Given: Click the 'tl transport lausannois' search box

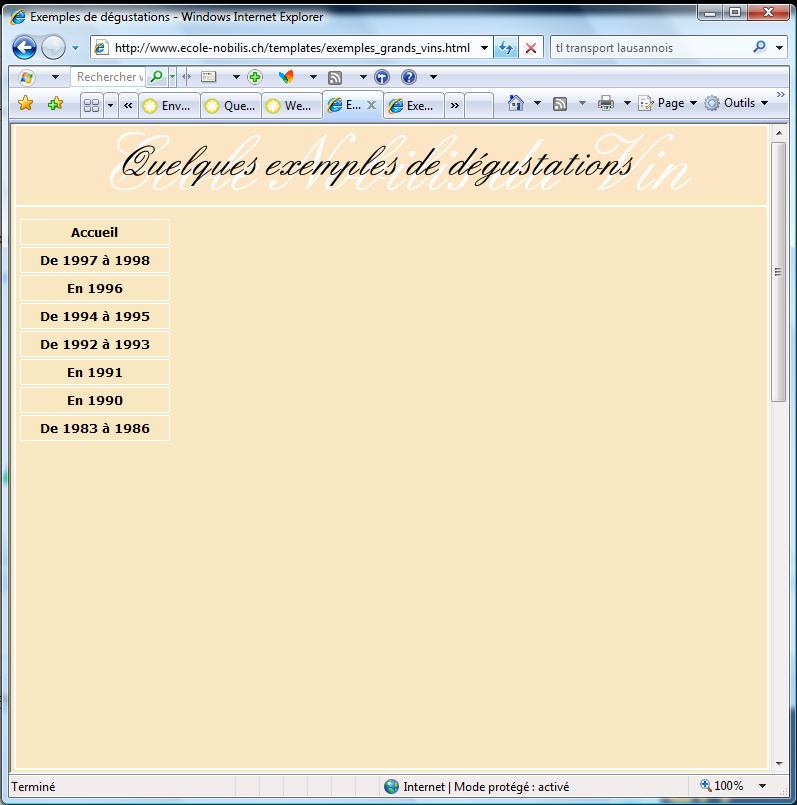Looking at the screenshot, I should (651, 48).
